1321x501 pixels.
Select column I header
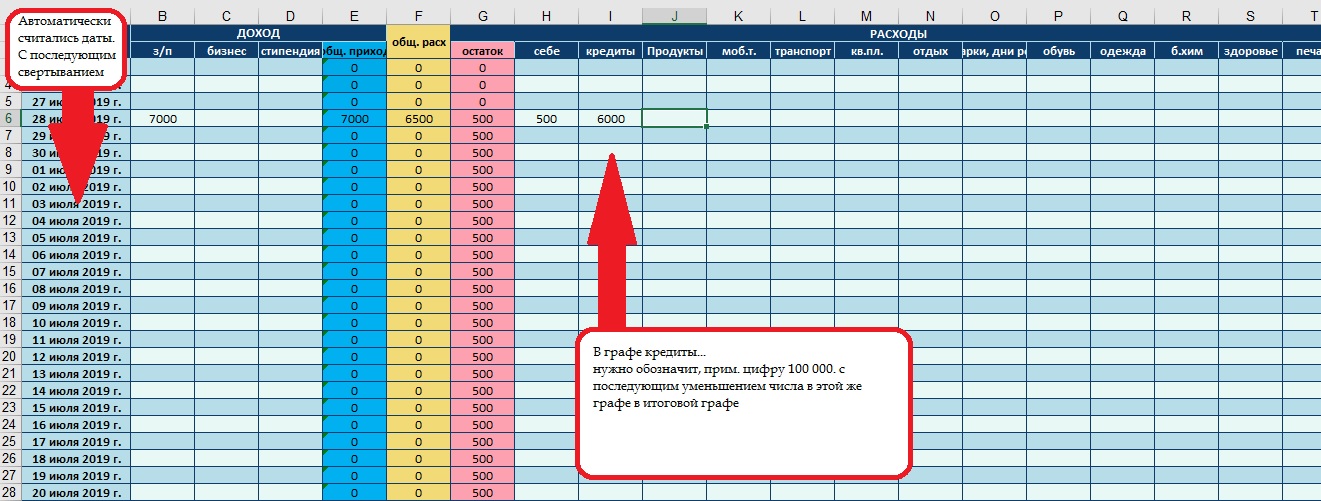[610, 17]
